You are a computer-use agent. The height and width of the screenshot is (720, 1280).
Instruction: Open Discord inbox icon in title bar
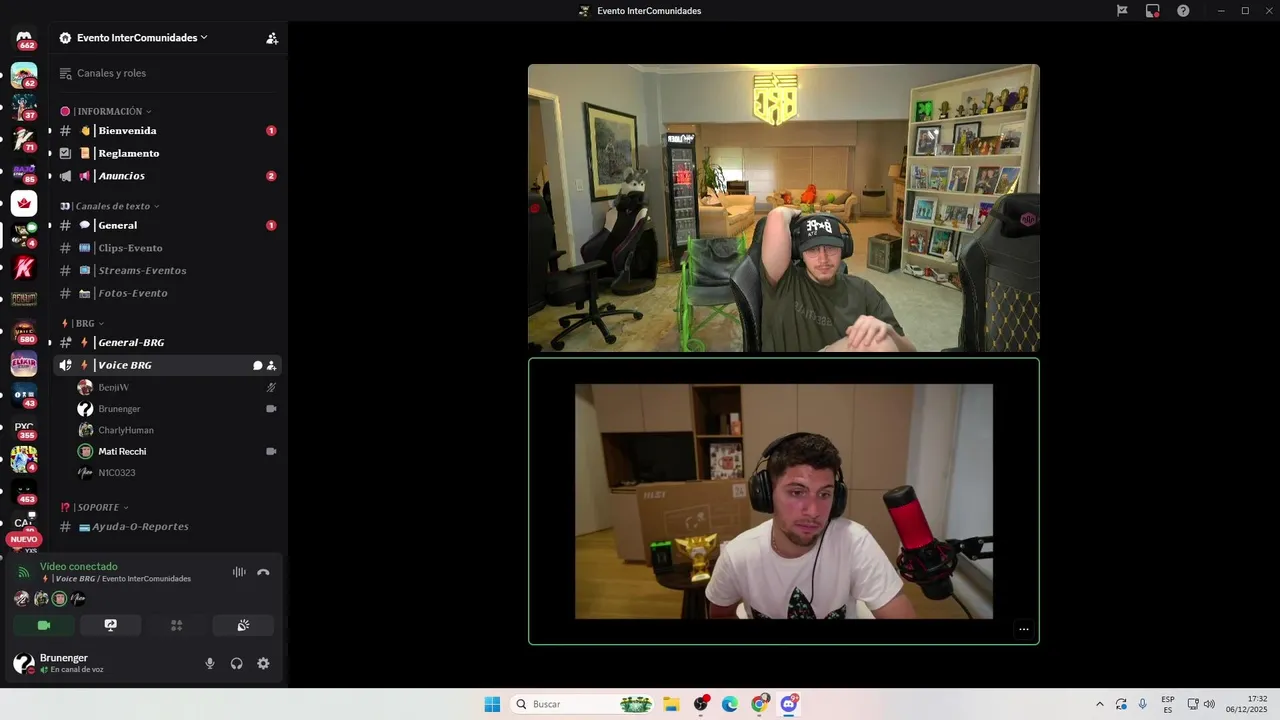[x=1153, y=11]
